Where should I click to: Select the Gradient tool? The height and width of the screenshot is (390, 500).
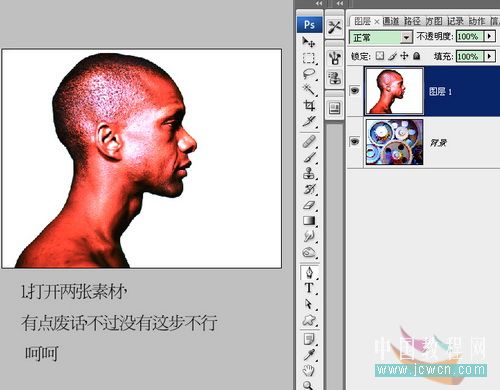tap(309, 221)
